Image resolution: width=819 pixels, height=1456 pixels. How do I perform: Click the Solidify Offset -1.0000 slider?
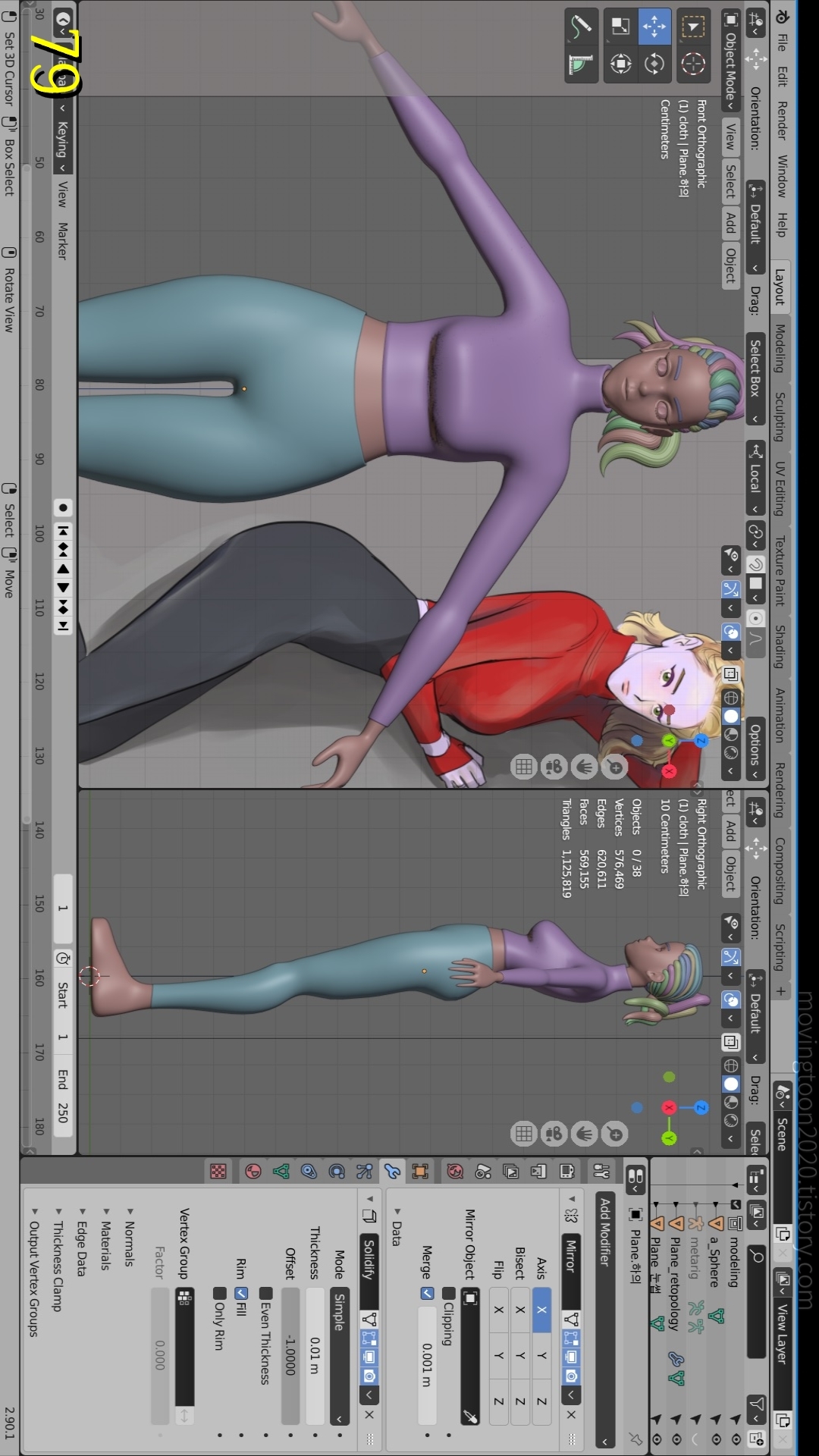click(x=290, y=1356)
